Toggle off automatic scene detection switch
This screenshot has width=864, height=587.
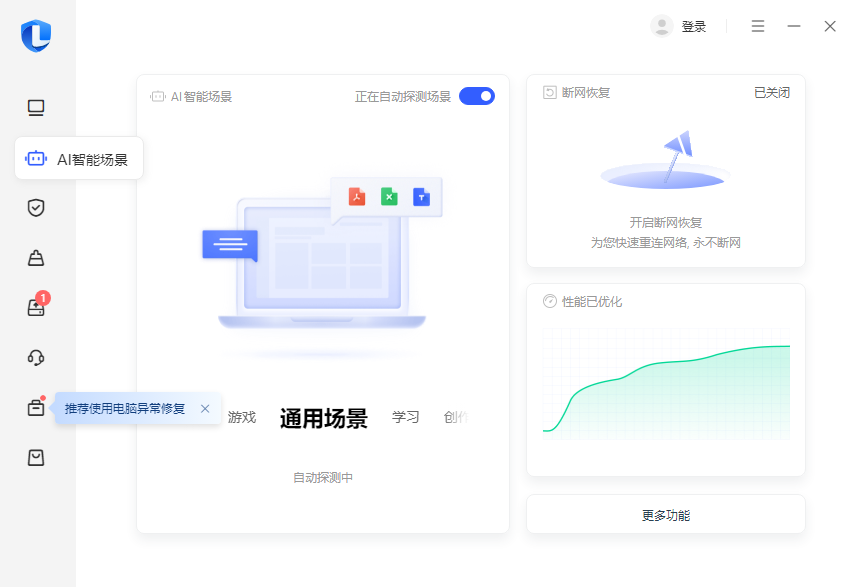tap(477, 97)
